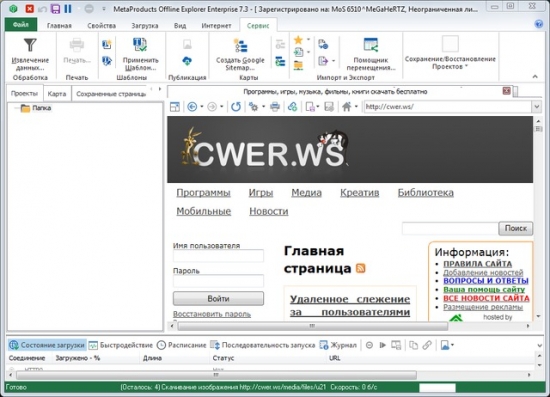The image size is (550, 397).
Task: Click the green download-link icon in the browser toolbar
Action: [x=292, y=107]
